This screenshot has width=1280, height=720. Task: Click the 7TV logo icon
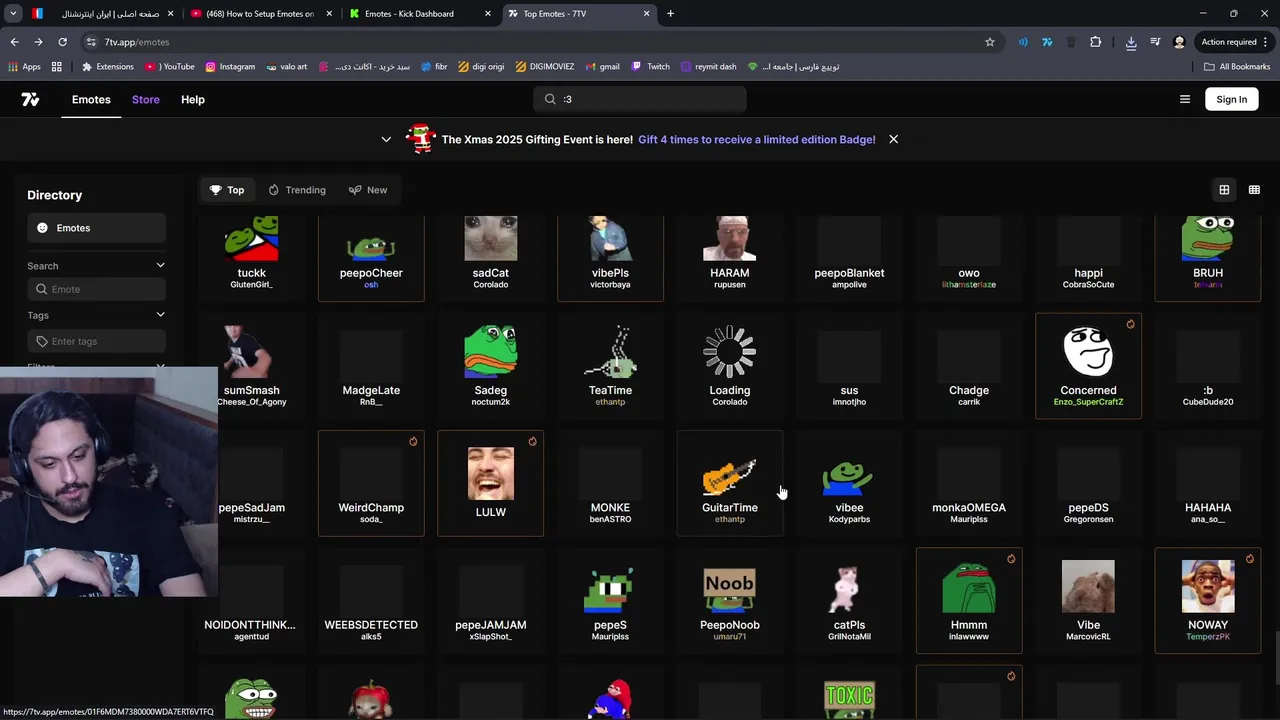(30, 99)
